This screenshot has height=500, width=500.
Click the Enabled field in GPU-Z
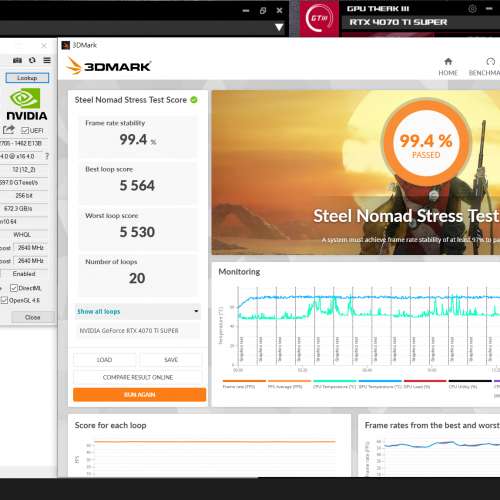click(x=24, y=274)
